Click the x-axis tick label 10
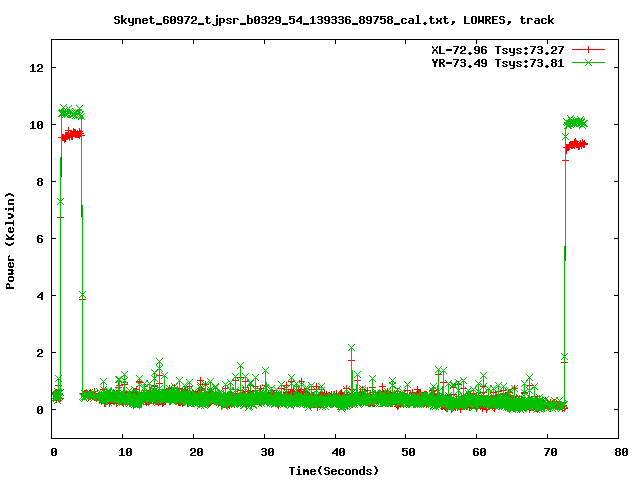 [x=123, y=452]
